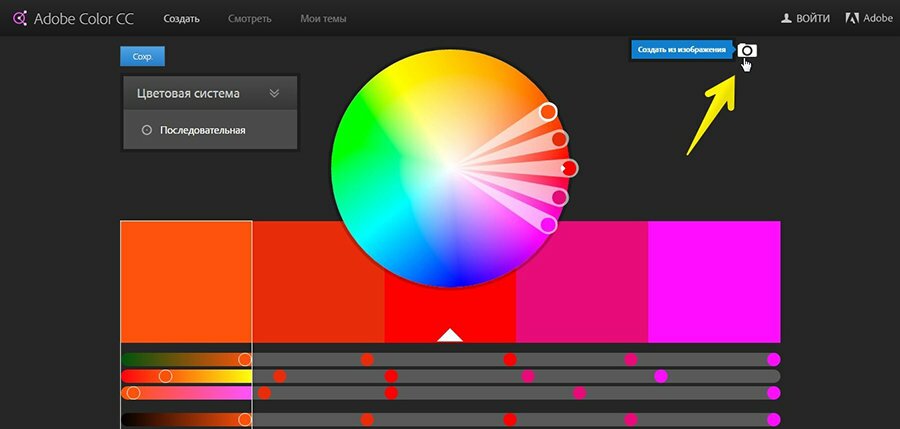Click the Цветовая система header text
The width and height of the screenshot is (900, 429).
188,93
